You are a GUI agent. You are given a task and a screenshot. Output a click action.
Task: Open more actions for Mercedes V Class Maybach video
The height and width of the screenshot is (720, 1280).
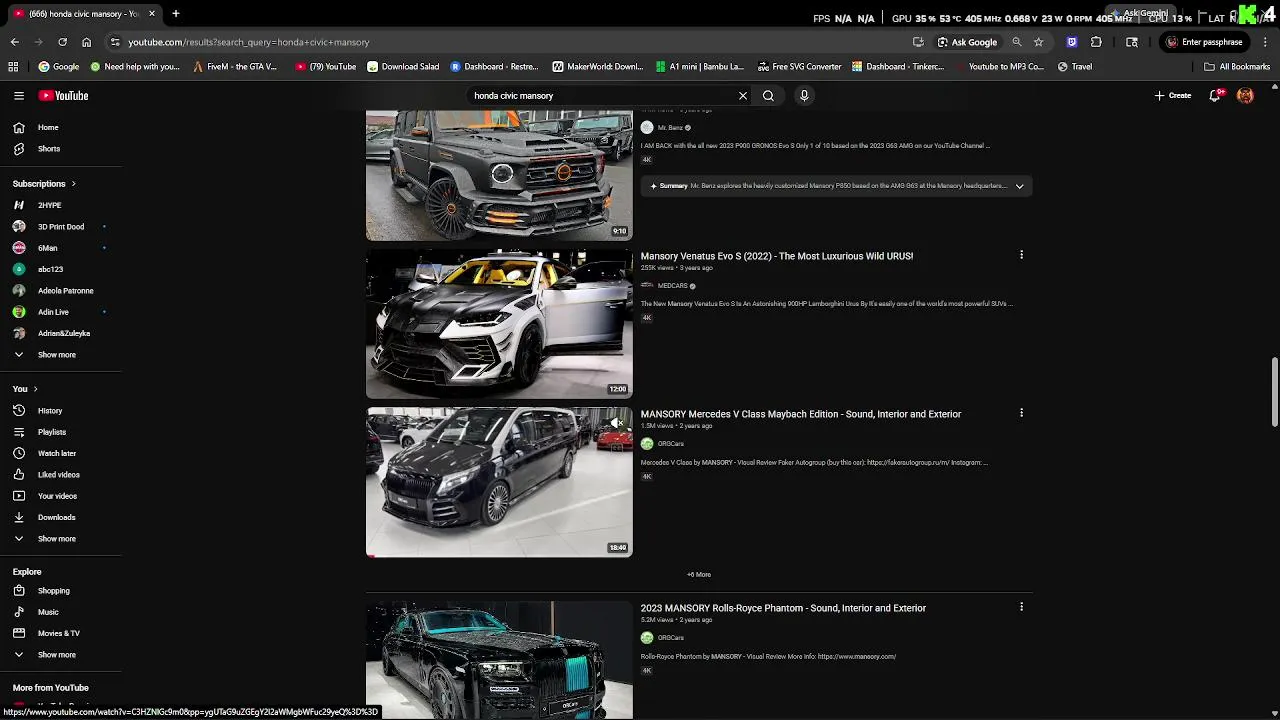(x=1021, y=413)
